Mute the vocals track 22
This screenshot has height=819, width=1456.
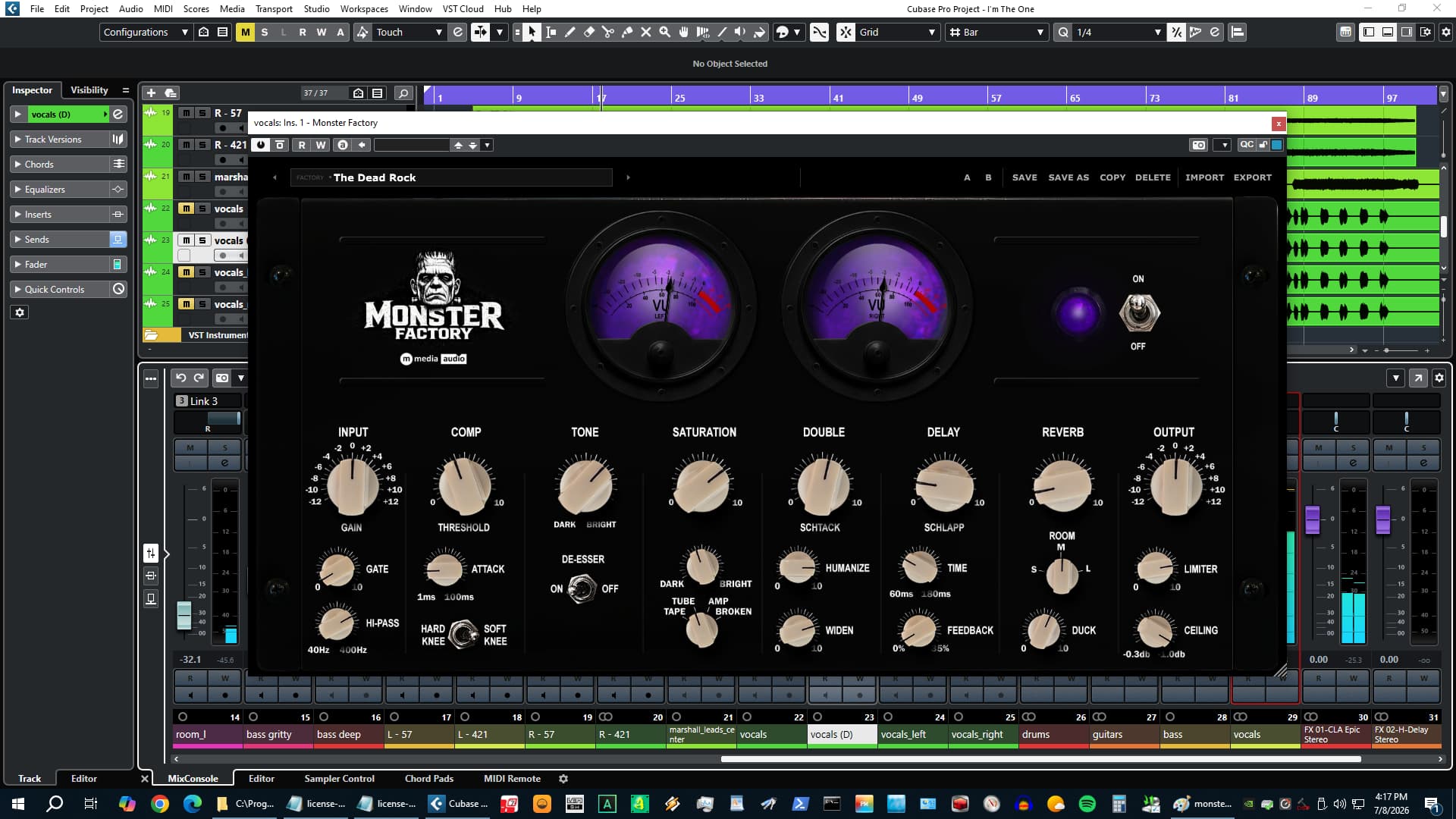coord(187,209)
